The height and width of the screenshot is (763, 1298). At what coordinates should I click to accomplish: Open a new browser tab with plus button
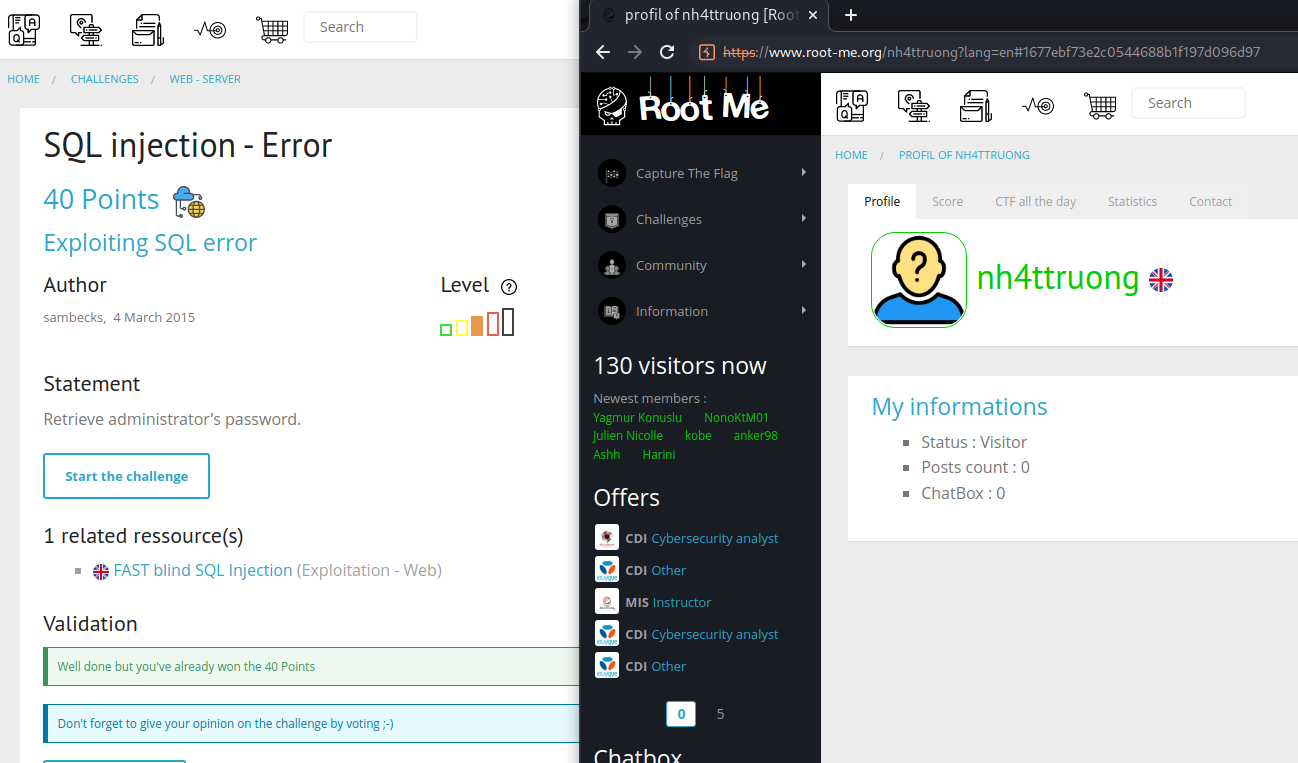pos(851,15)
